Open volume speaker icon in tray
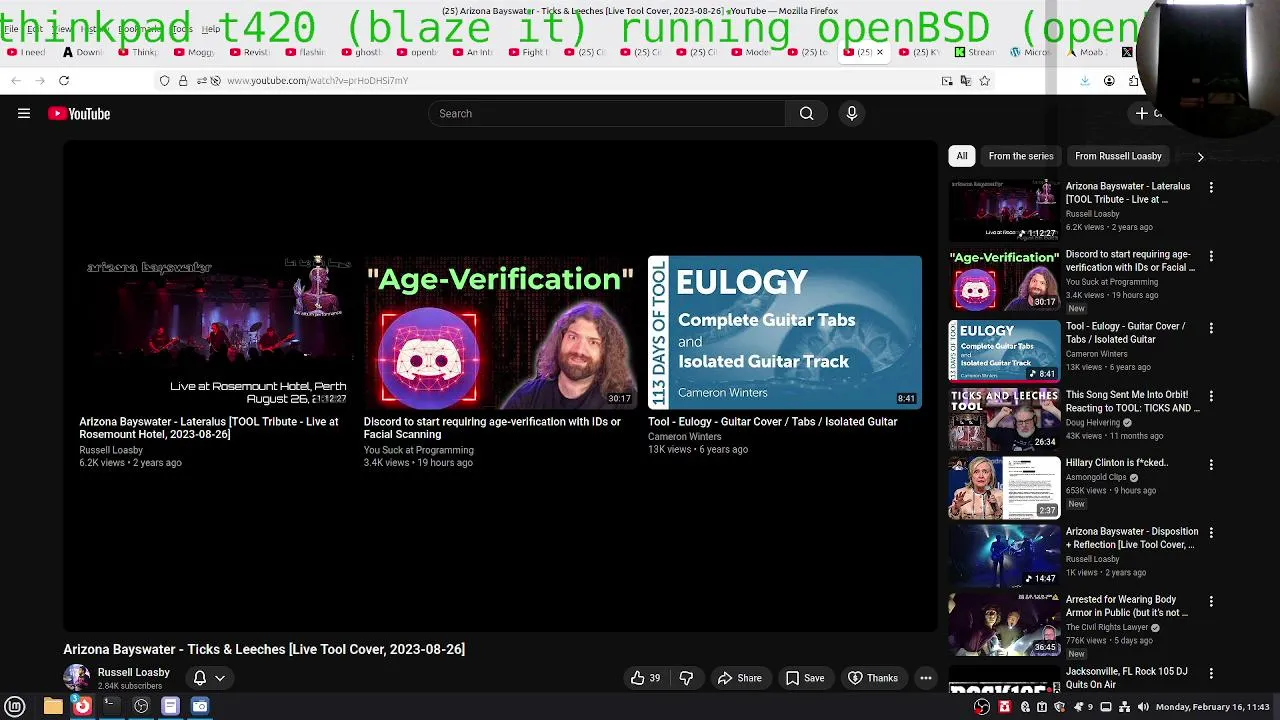Image resolution: width=1280 pixels, height=720 pixels. click(1143, 707)
